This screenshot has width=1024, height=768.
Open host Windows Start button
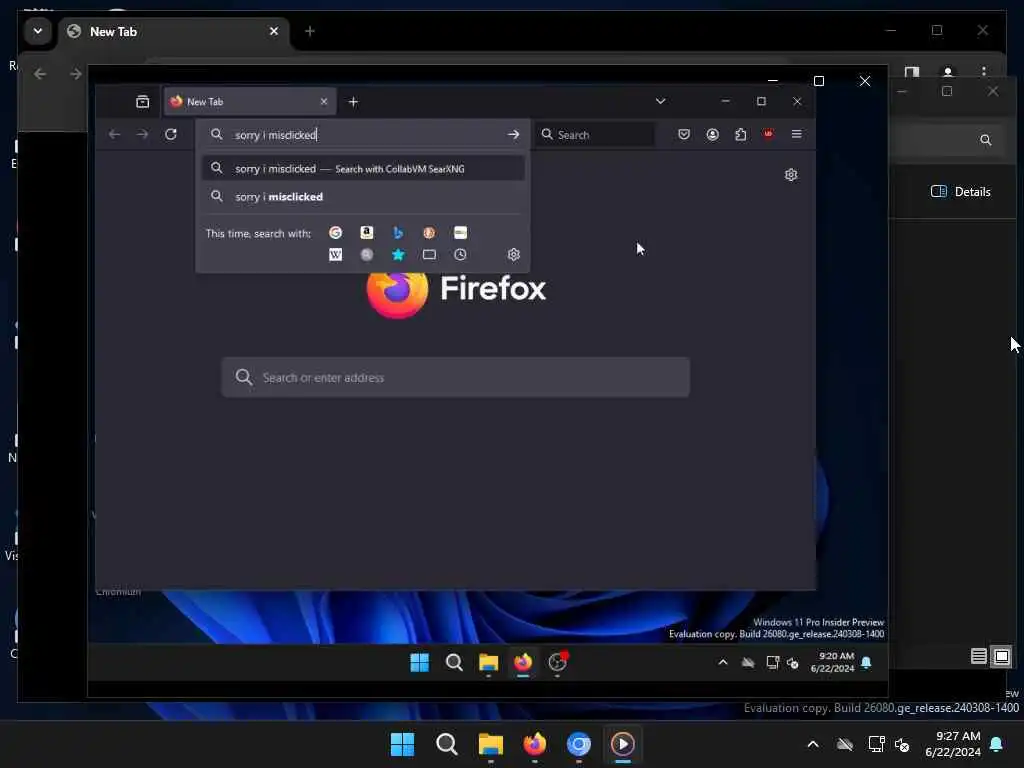click(x=402, y=744)
